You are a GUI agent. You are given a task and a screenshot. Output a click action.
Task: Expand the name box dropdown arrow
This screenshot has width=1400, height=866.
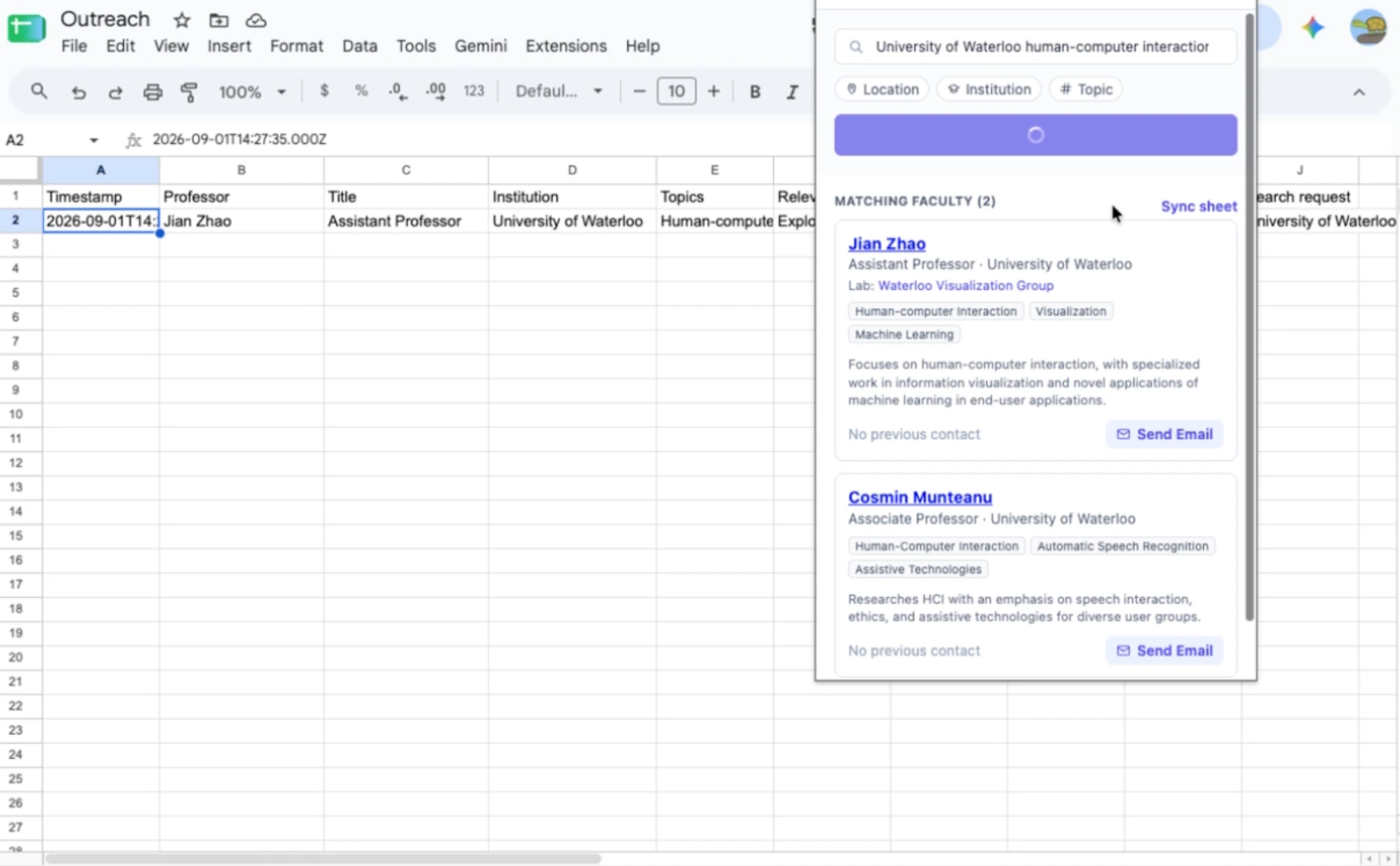pyautogui.click(x=93, y=140)
